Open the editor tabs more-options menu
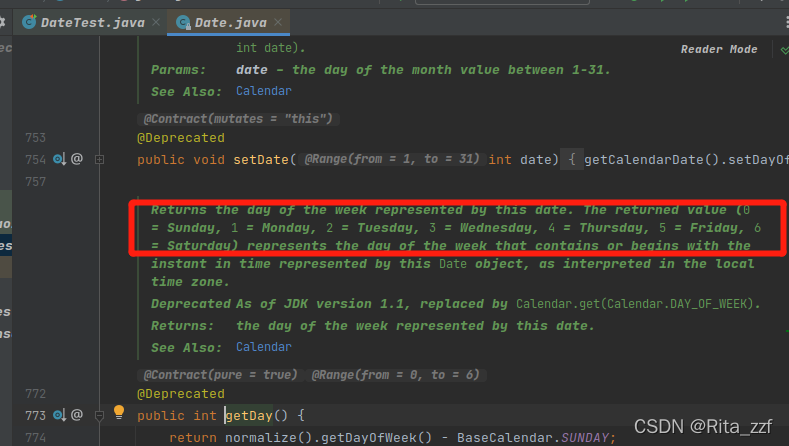This screenshot has height=446, width=789. pyautogui.click(x=786, y=22)
